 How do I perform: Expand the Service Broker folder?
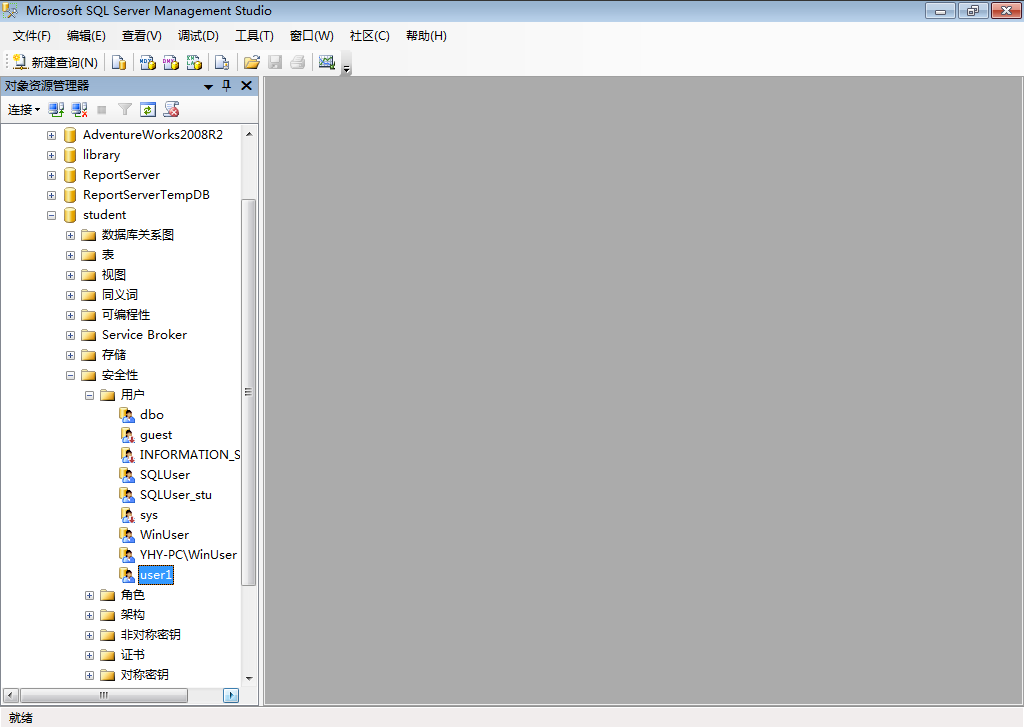(x=71, y=336)
